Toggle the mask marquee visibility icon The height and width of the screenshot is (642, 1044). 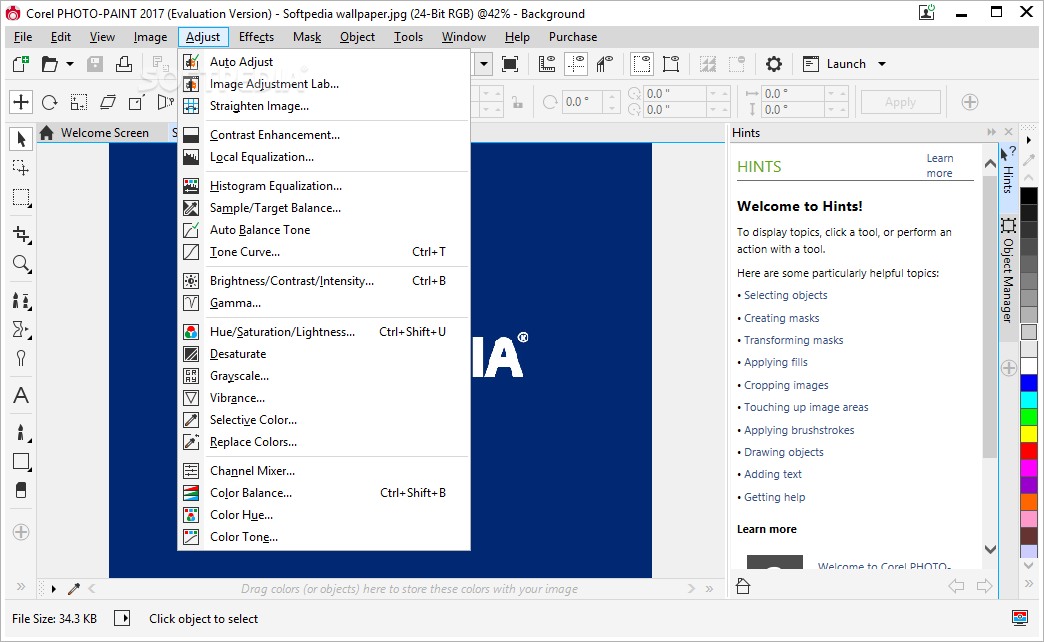pyautogui.click(x=642, y=64)
